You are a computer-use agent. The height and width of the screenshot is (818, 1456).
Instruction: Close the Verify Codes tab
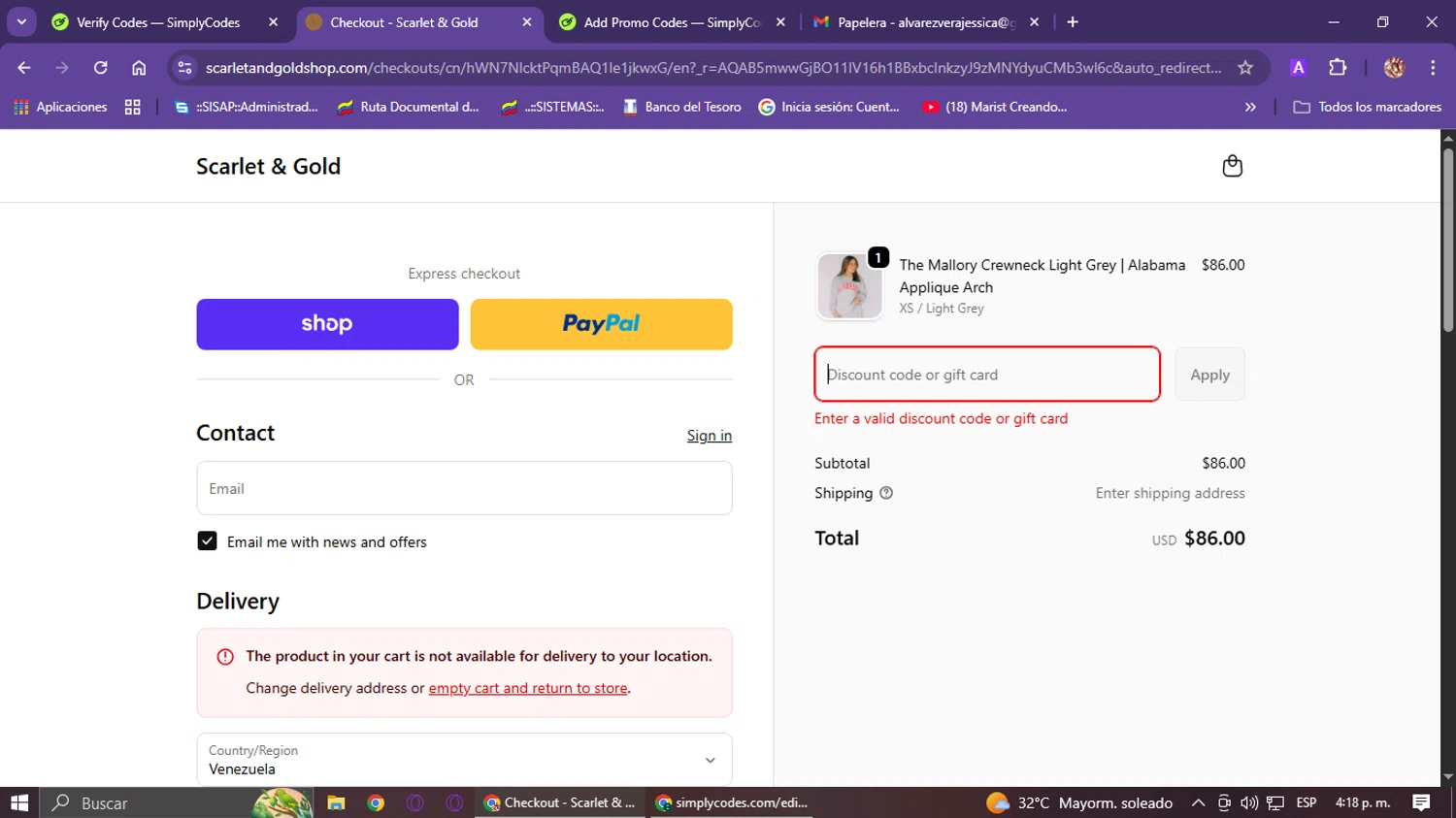[x=274, y=22]
